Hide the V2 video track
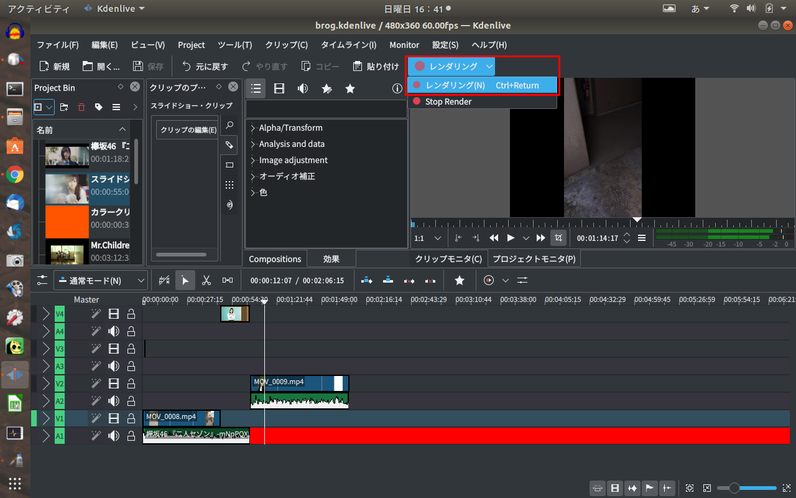 [114, 384]
